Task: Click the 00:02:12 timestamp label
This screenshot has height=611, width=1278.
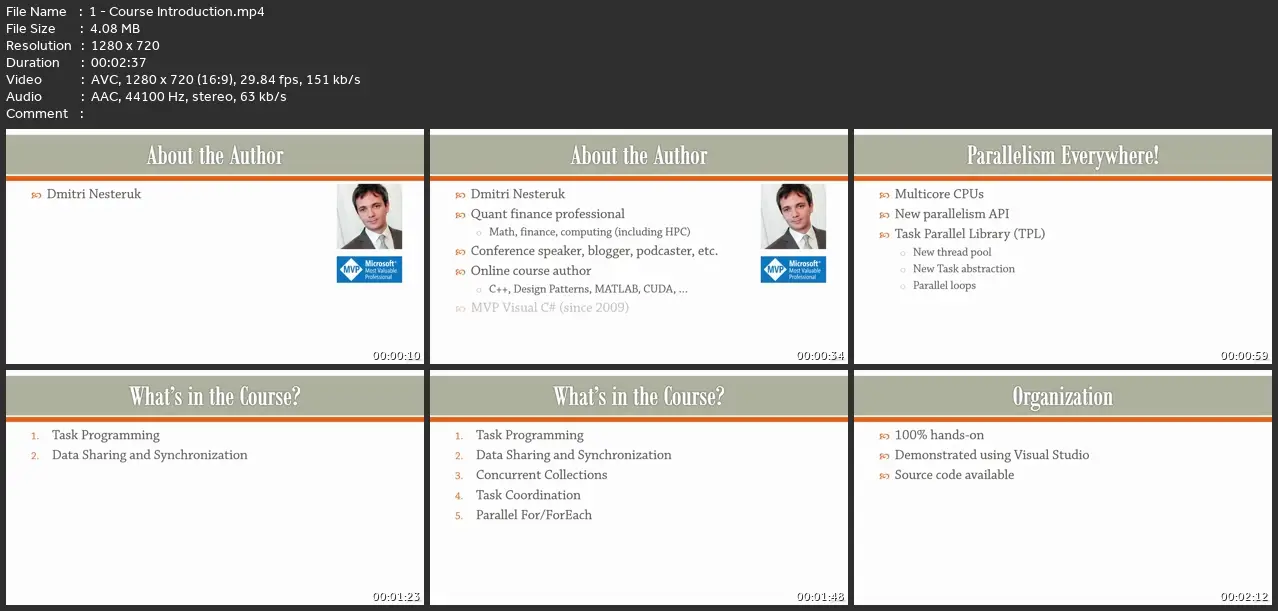Action: click(1245, 597)
